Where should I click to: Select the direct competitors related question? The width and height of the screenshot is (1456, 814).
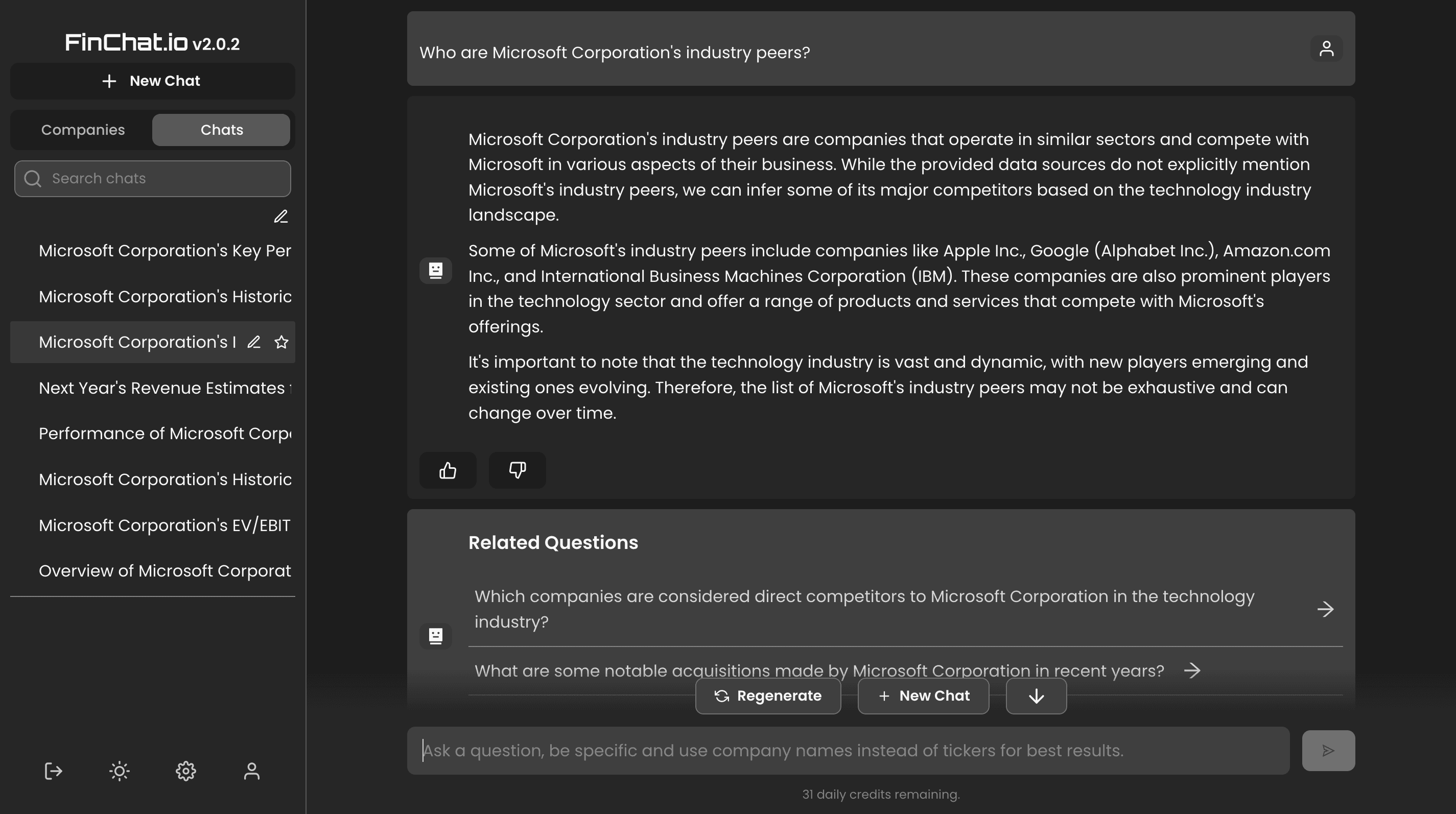click(x=905, y=609)
